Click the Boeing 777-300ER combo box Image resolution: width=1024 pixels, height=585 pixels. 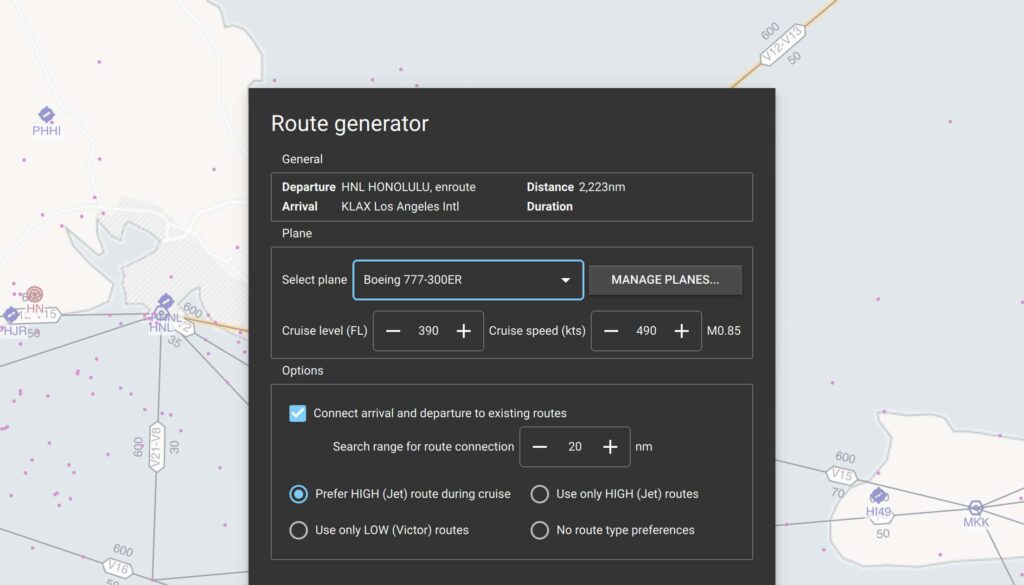[468, 280]
